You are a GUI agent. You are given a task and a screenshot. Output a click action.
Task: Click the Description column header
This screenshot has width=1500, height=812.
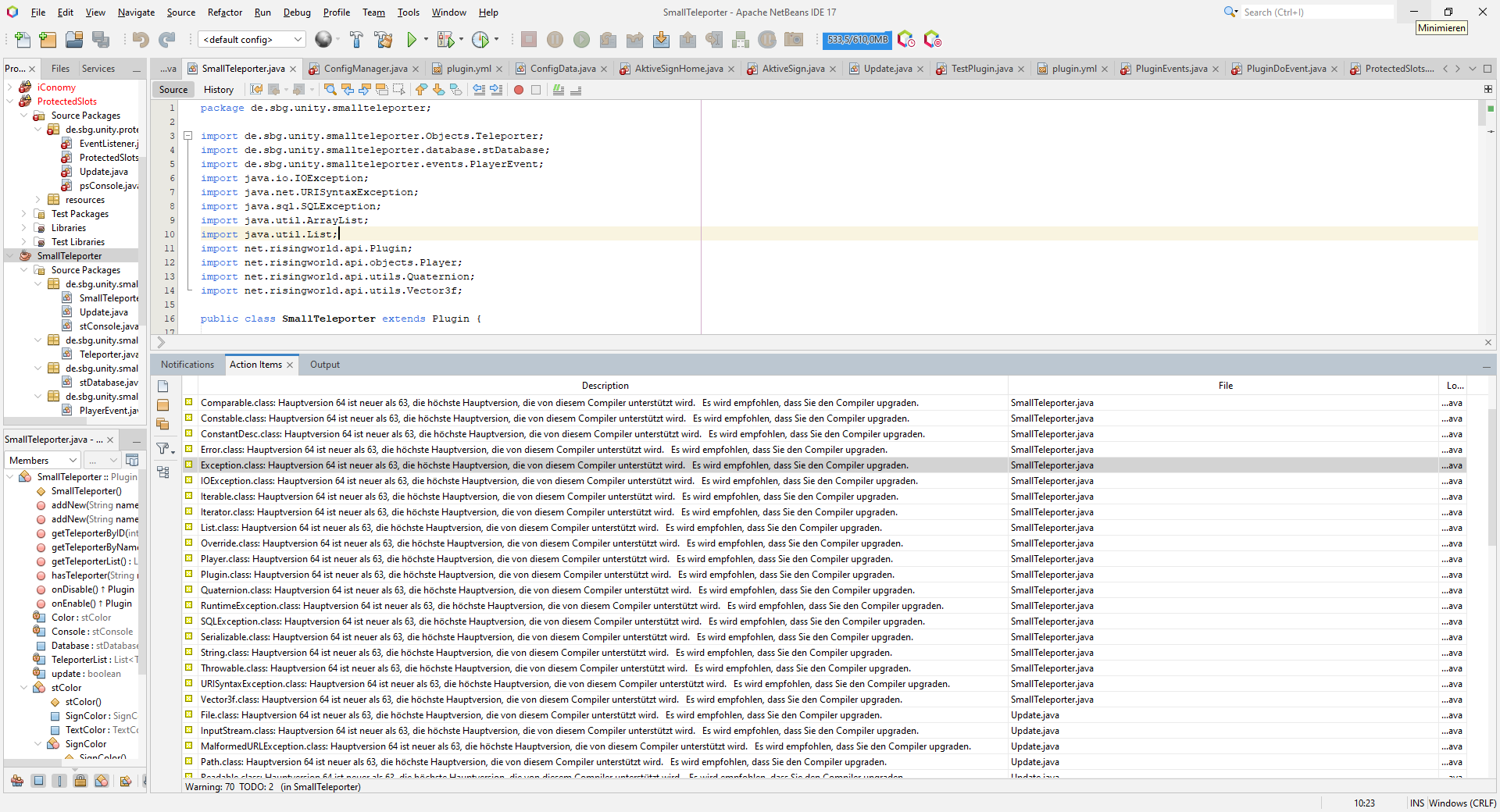coord(604,386)
